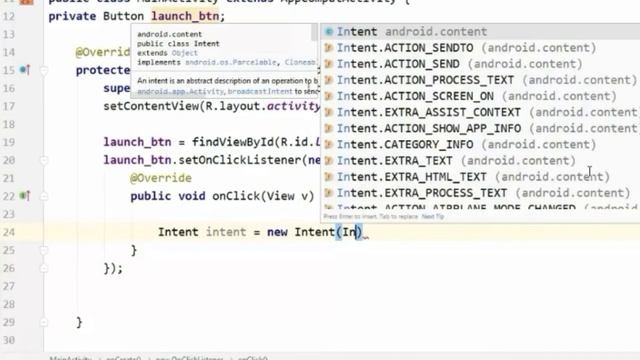The width and height of the screenshot is (640, 360).
Task: Collapse the code fold marker on line 22
Action: [44, 196]
